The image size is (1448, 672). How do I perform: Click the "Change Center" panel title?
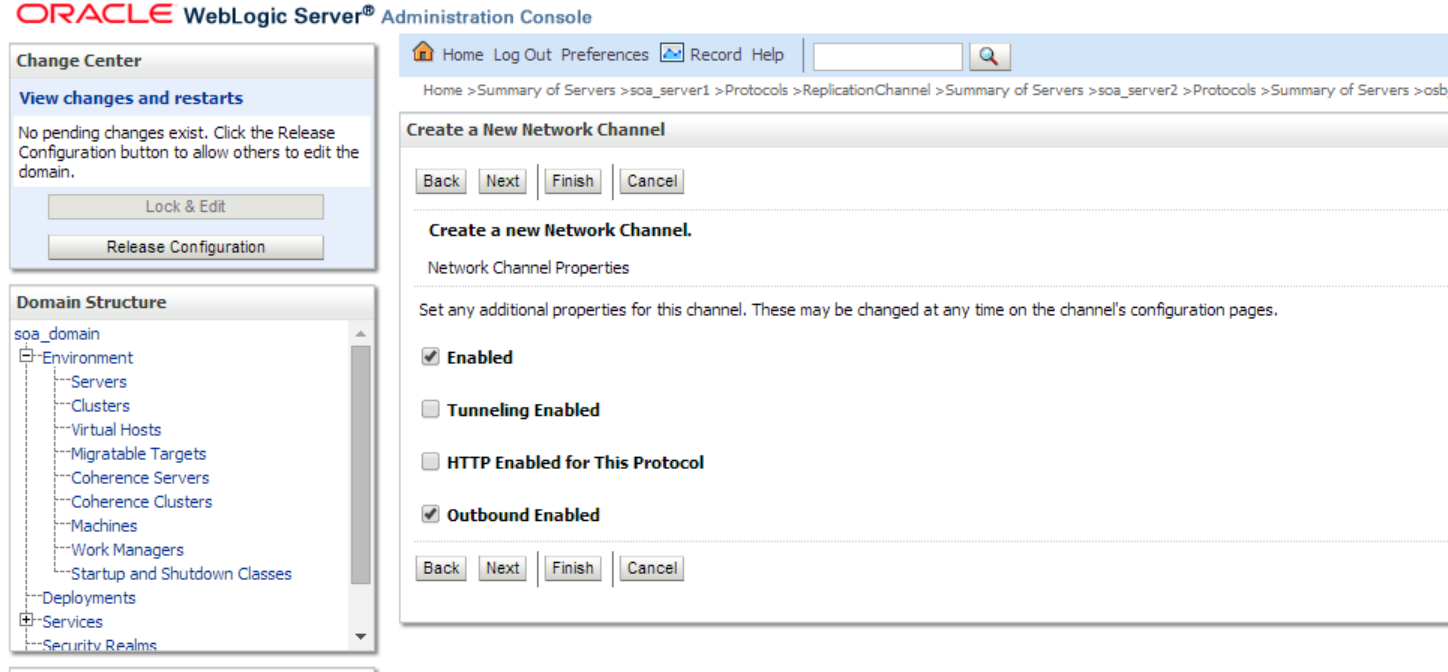click(x=79, y=61)
